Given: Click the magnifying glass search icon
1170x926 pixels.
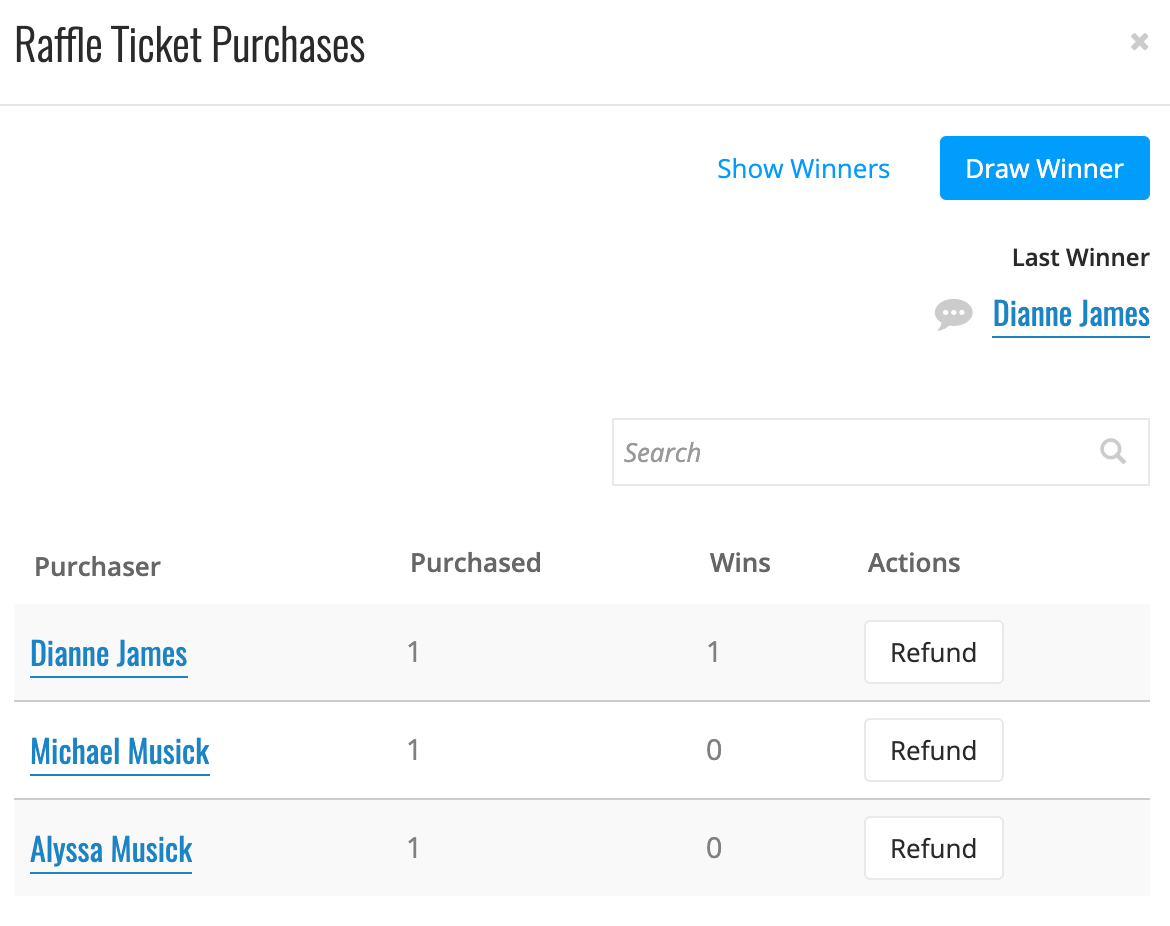Looking at the screenshot, I should (1113, 451).
